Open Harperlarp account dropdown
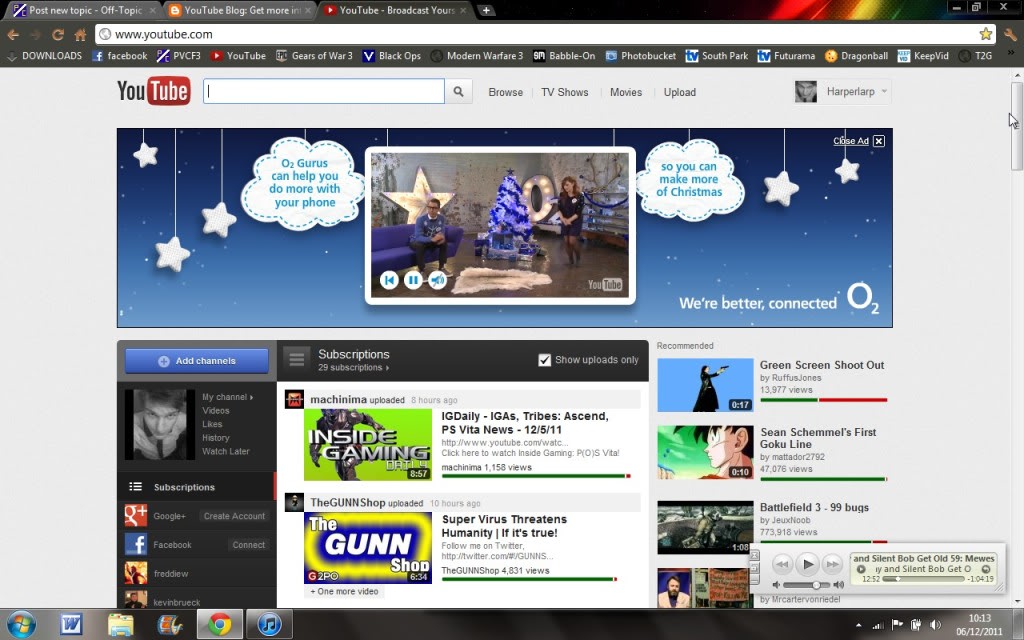Screen dimensions: 1024x640 (x=842, y=91)
